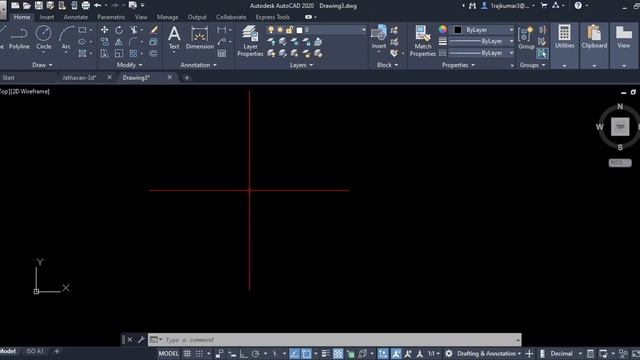
Task: Select the Scale tool
Action: click(118, 53)
